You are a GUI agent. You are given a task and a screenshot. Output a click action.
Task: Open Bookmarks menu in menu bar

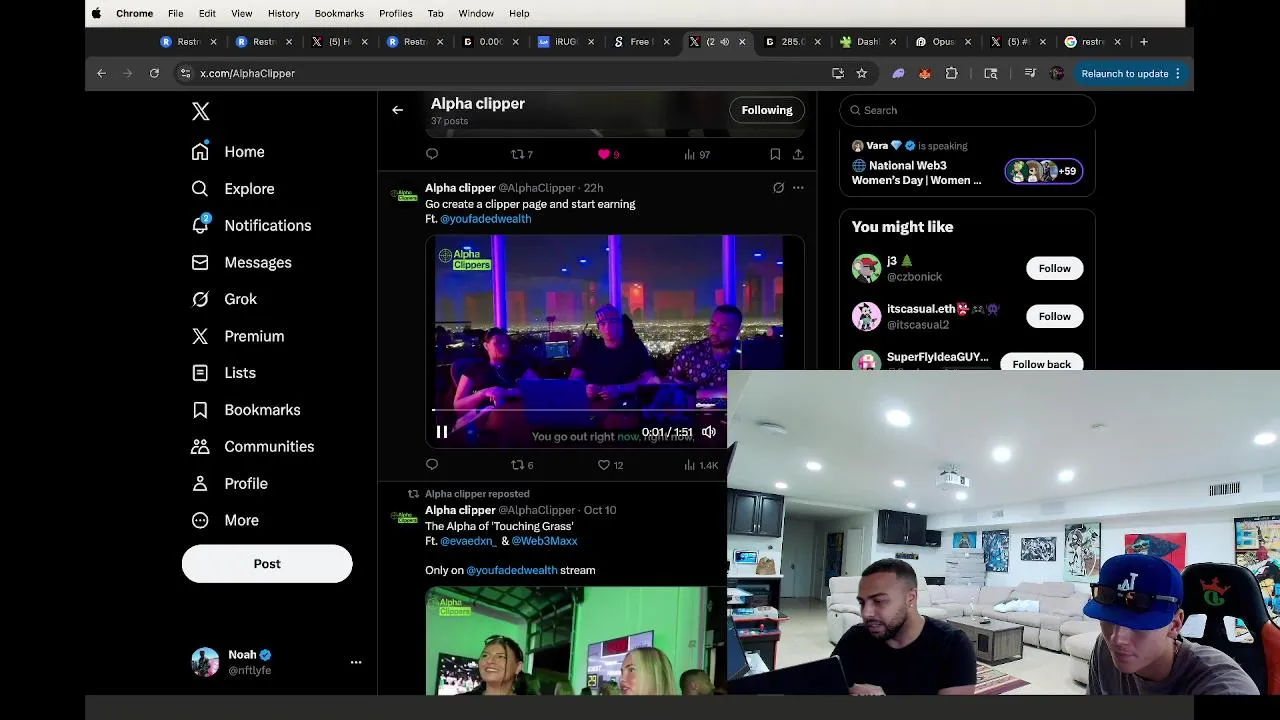pyautogui.click(x=339, y=13)
